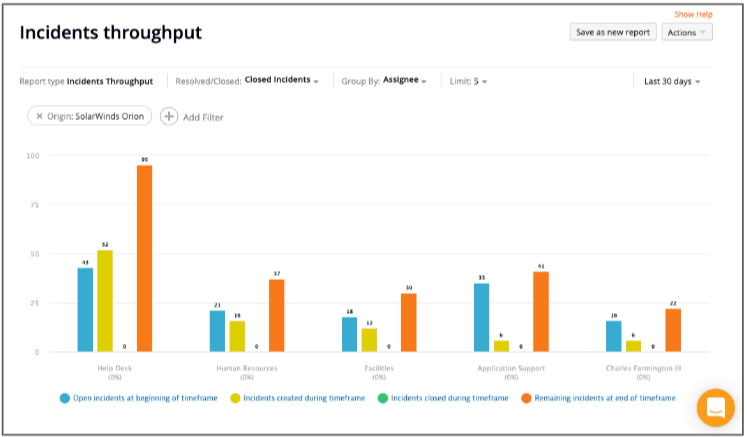Toggle orange Remaining incidents legend marker
The image size is (747, 437).
(526, 398)
